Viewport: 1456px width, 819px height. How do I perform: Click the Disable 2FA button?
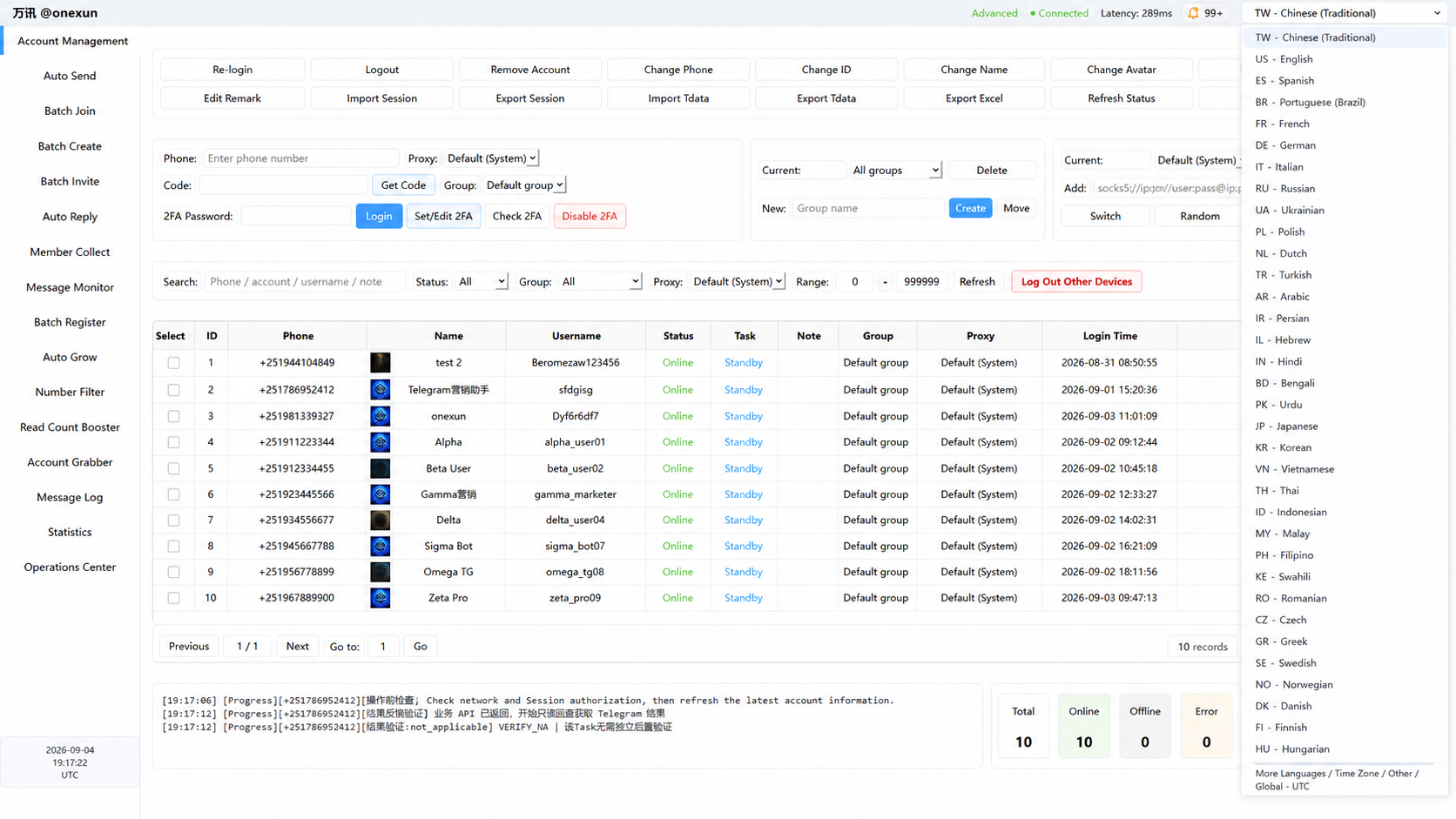coord(590,216)
